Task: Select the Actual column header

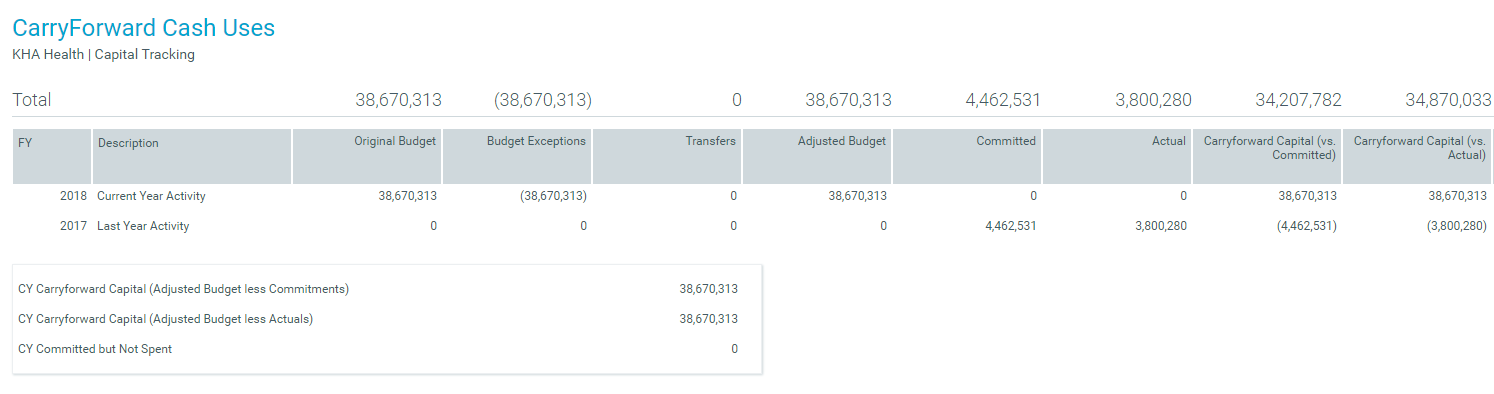Action: coord(1117,156)
